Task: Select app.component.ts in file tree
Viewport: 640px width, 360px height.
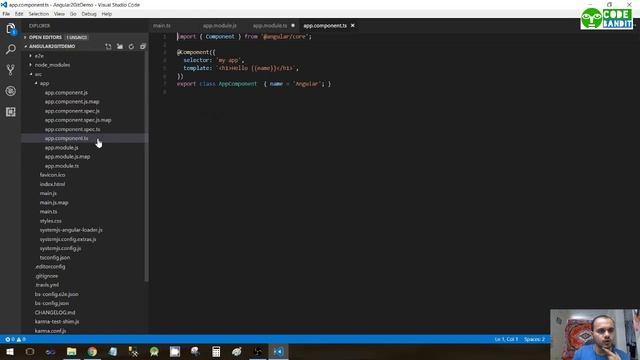Action: pos(67,138)
